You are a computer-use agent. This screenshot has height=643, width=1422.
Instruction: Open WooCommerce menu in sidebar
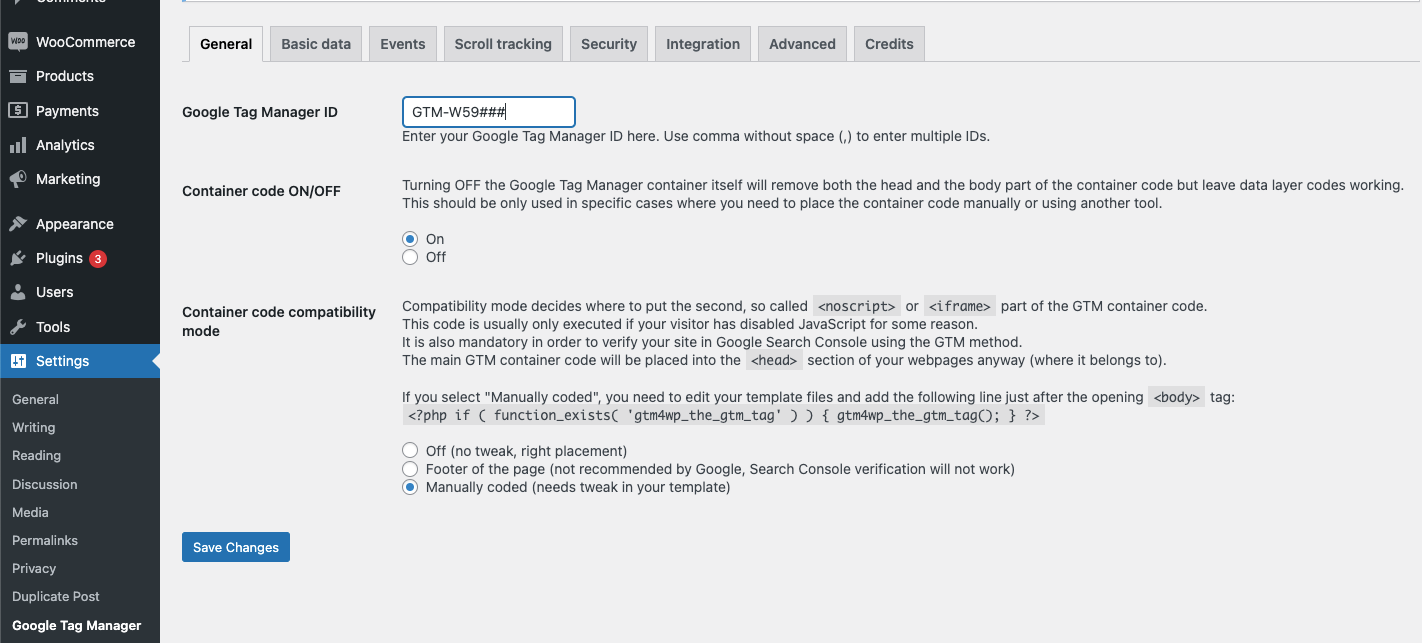pos(80,42)
